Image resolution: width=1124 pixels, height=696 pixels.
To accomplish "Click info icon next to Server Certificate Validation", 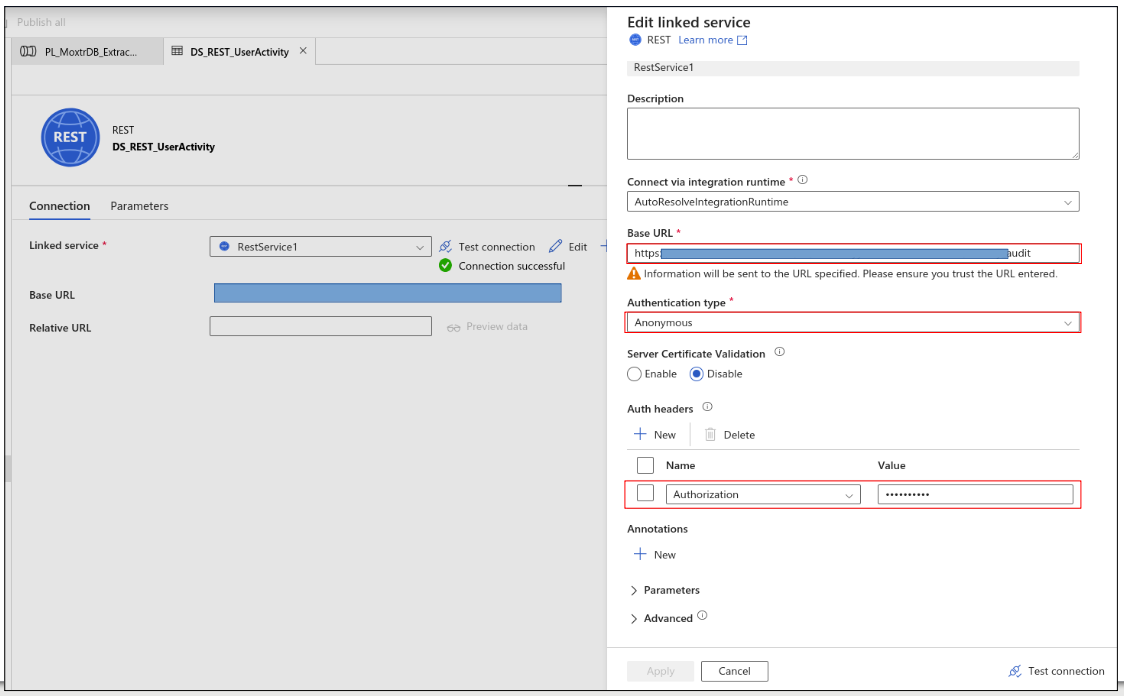I will pos(780,352).
